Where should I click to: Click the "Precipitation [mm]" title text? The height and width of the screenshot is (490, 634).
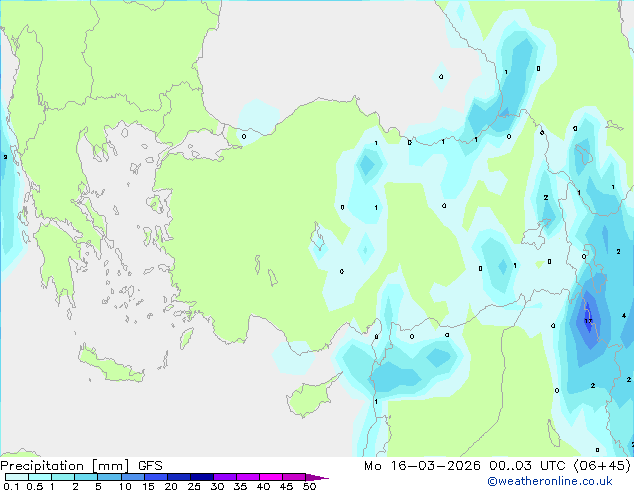pos(65,466)
